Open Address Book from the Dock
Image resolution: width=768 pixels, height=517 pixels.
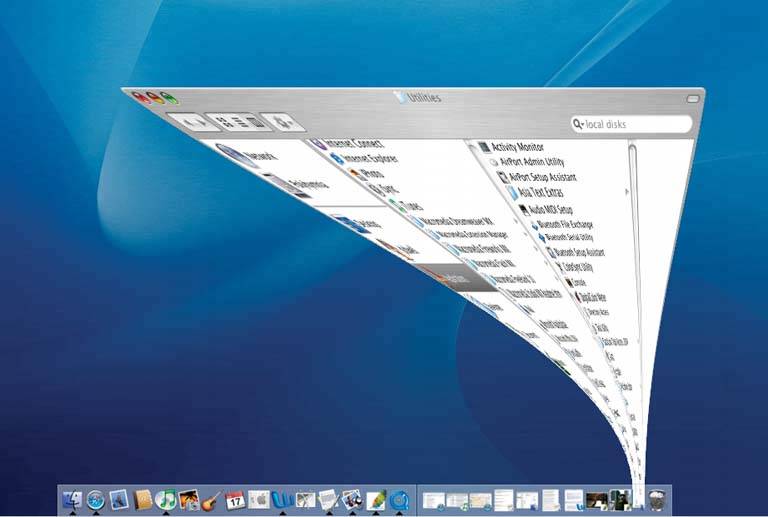(x=142, y=498)
